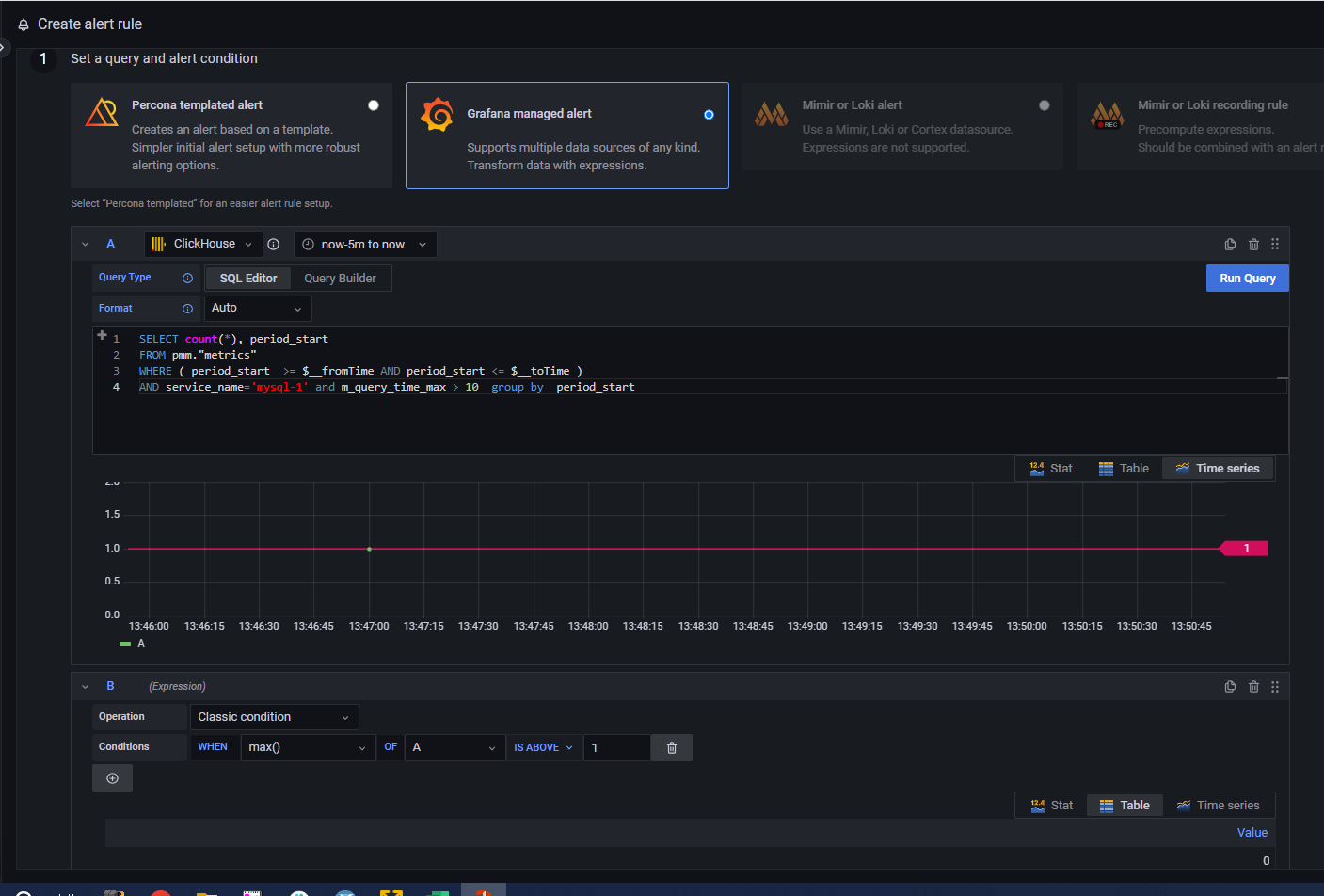Switch expression B preview to Time series
Screen dimensions: 1324x896
(x=1218, y=806)
